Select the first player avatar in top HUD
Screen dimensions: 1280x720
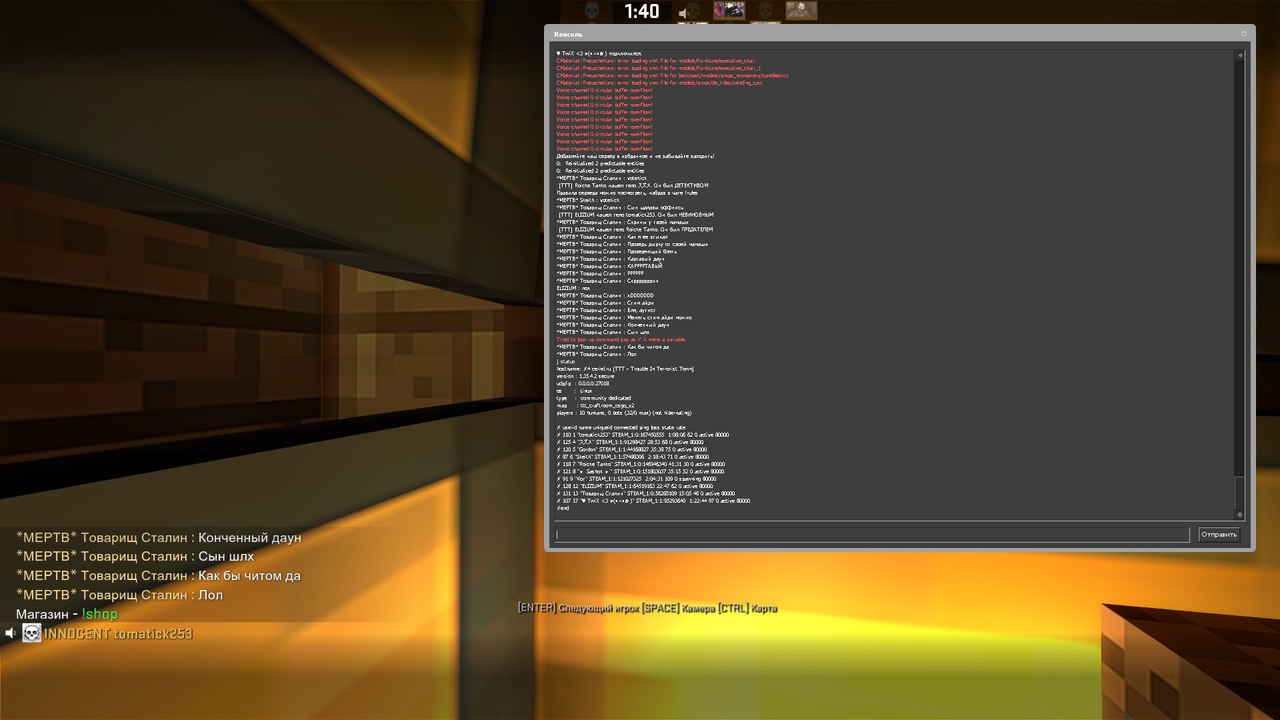coord(729,11)
